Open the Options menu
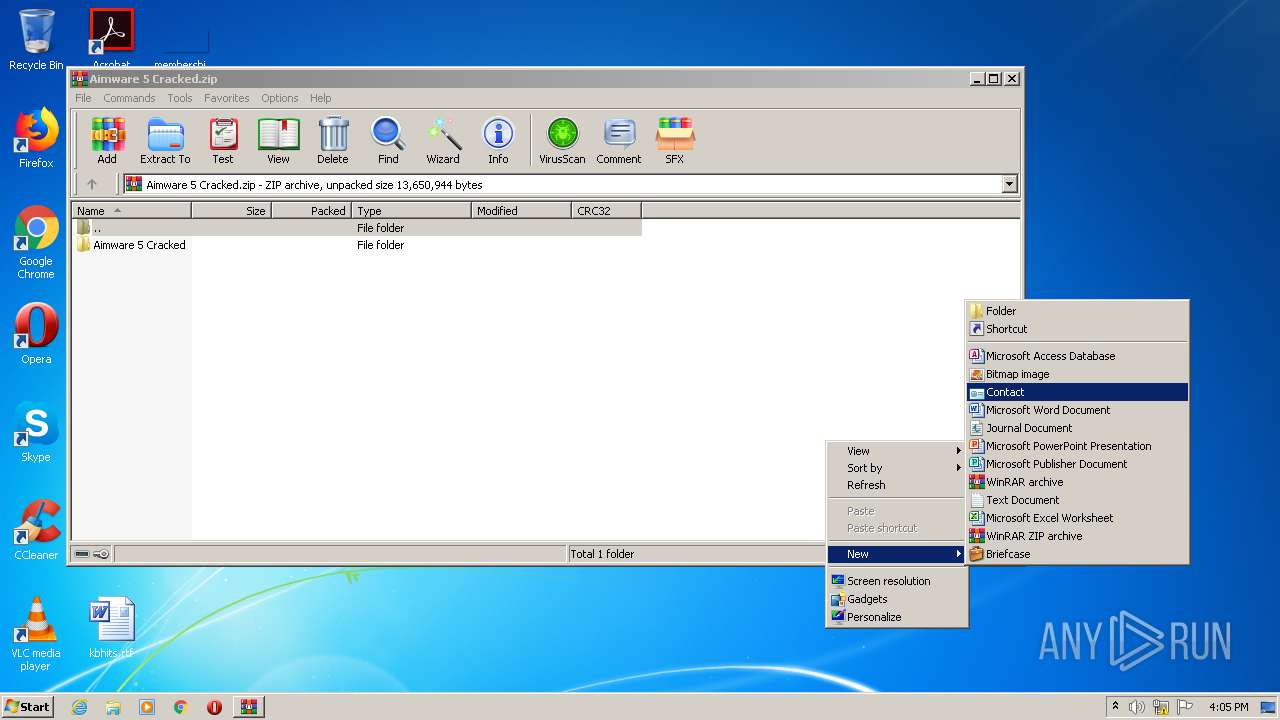The image size is (1280, 720). tap(280, 98)
